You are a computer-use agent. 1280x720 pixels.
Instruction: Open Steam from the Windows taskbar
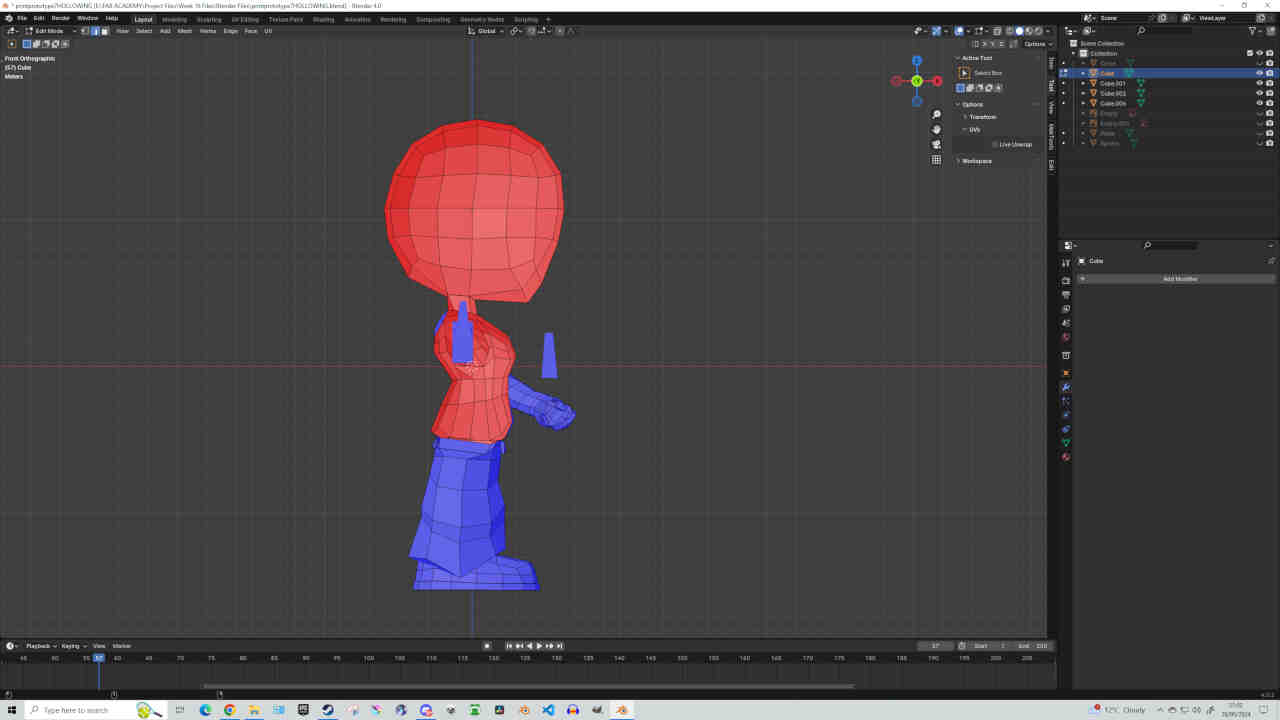click(327, 710)
